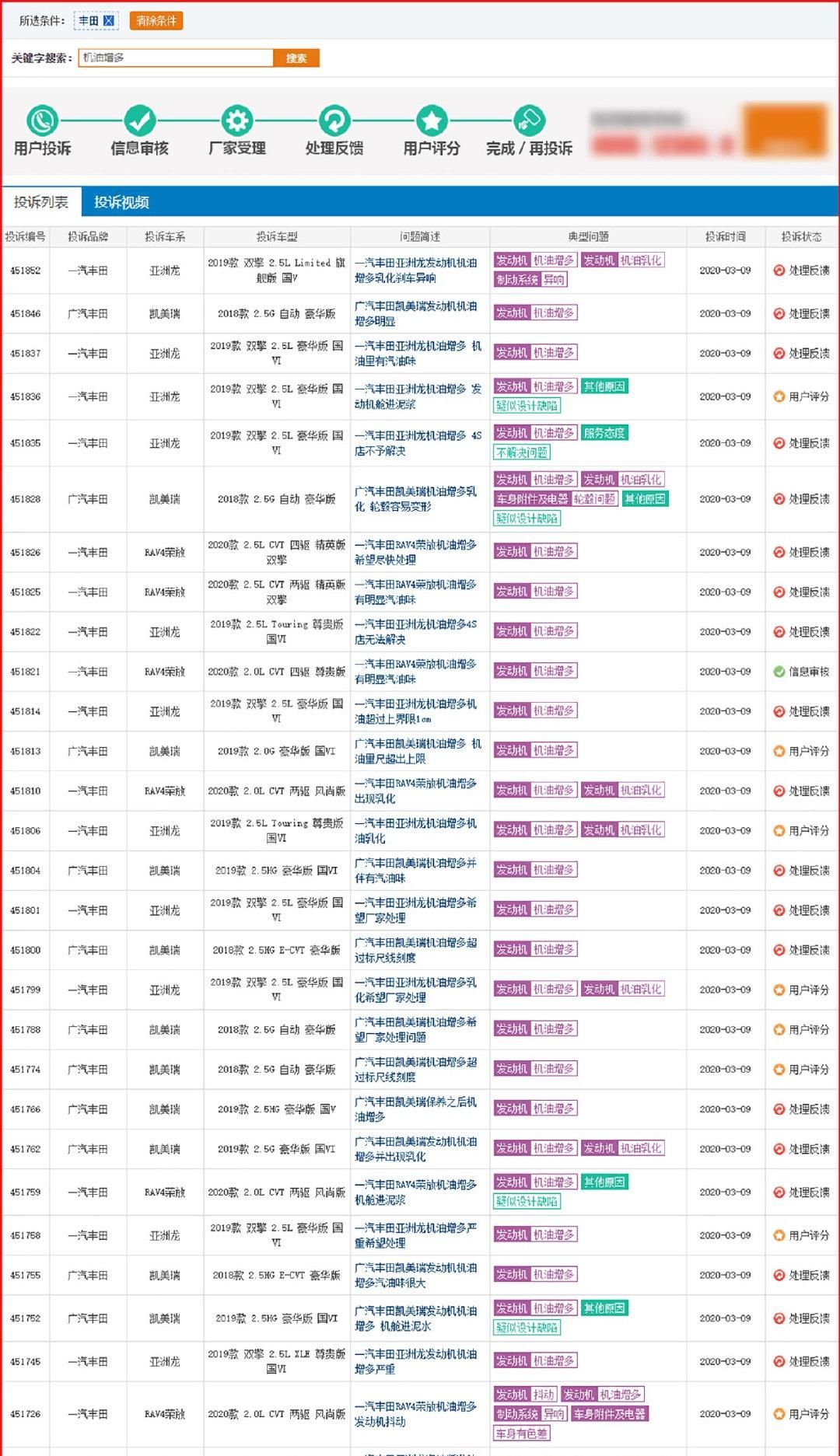
Task: Click the 完成/再投诉 step icon
Action: pos(529,120)
